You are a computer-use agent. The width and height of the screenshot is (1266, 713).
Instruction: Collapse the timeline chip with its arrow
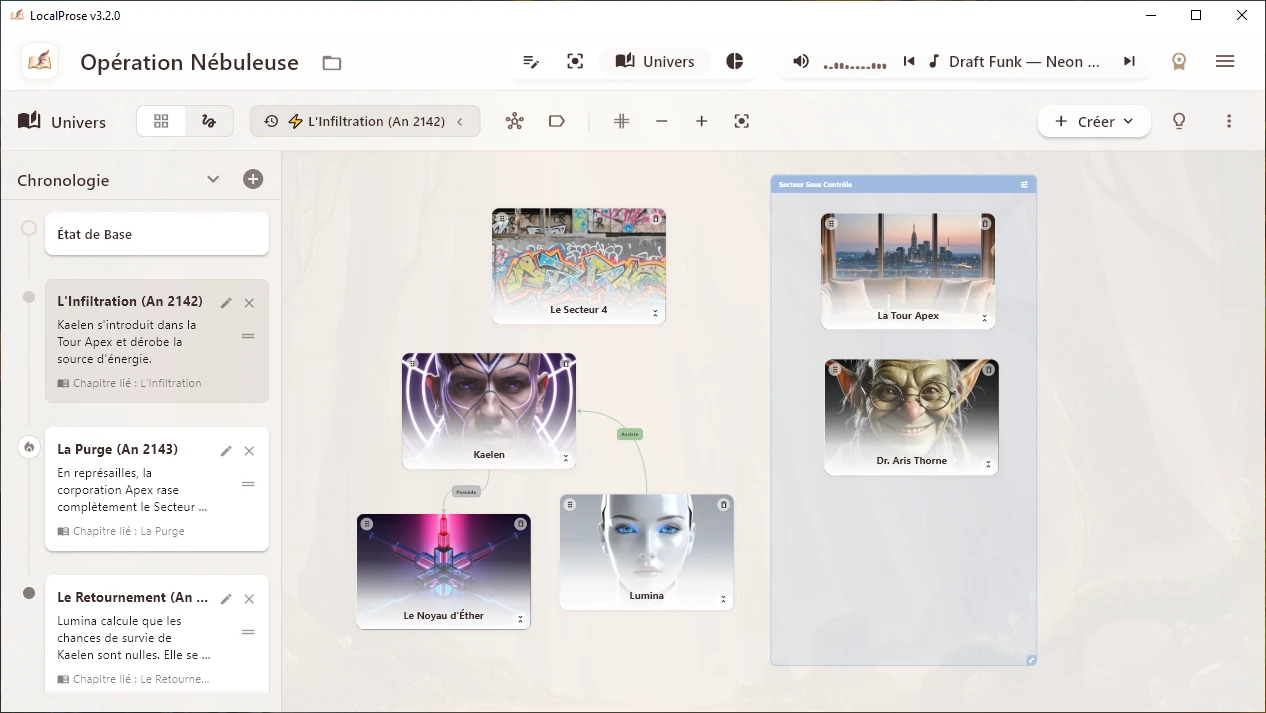(460, 121)
